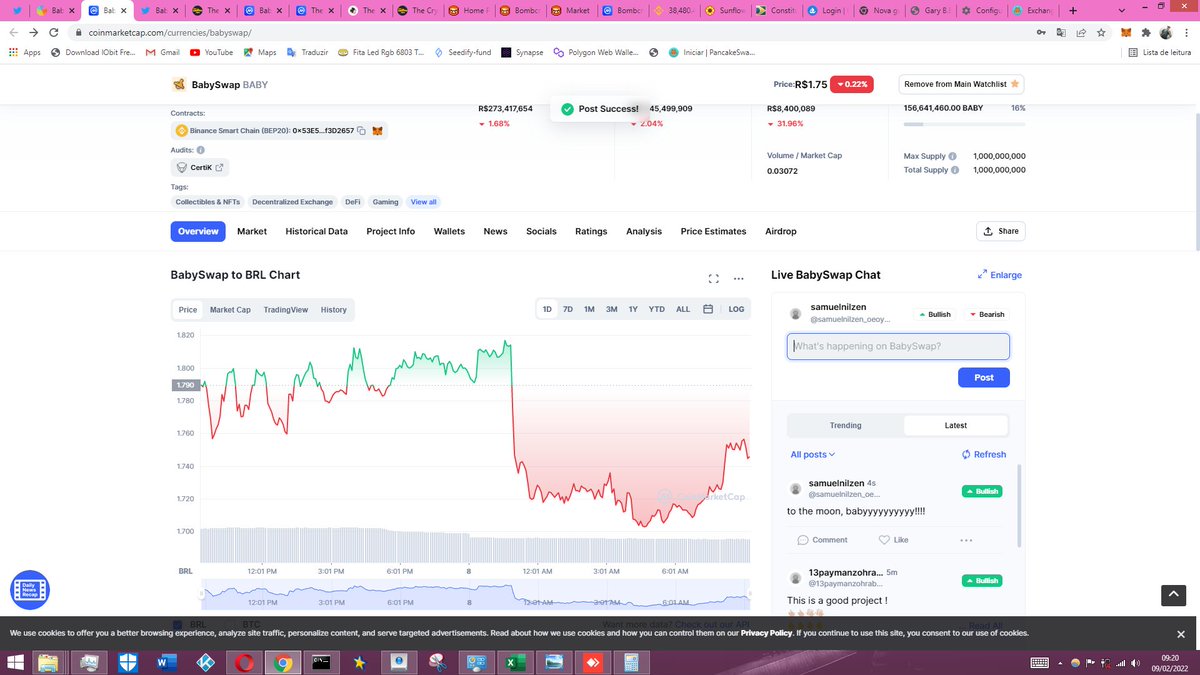
Task: Dismiss the cookie notice with X
Action: 1181,634
